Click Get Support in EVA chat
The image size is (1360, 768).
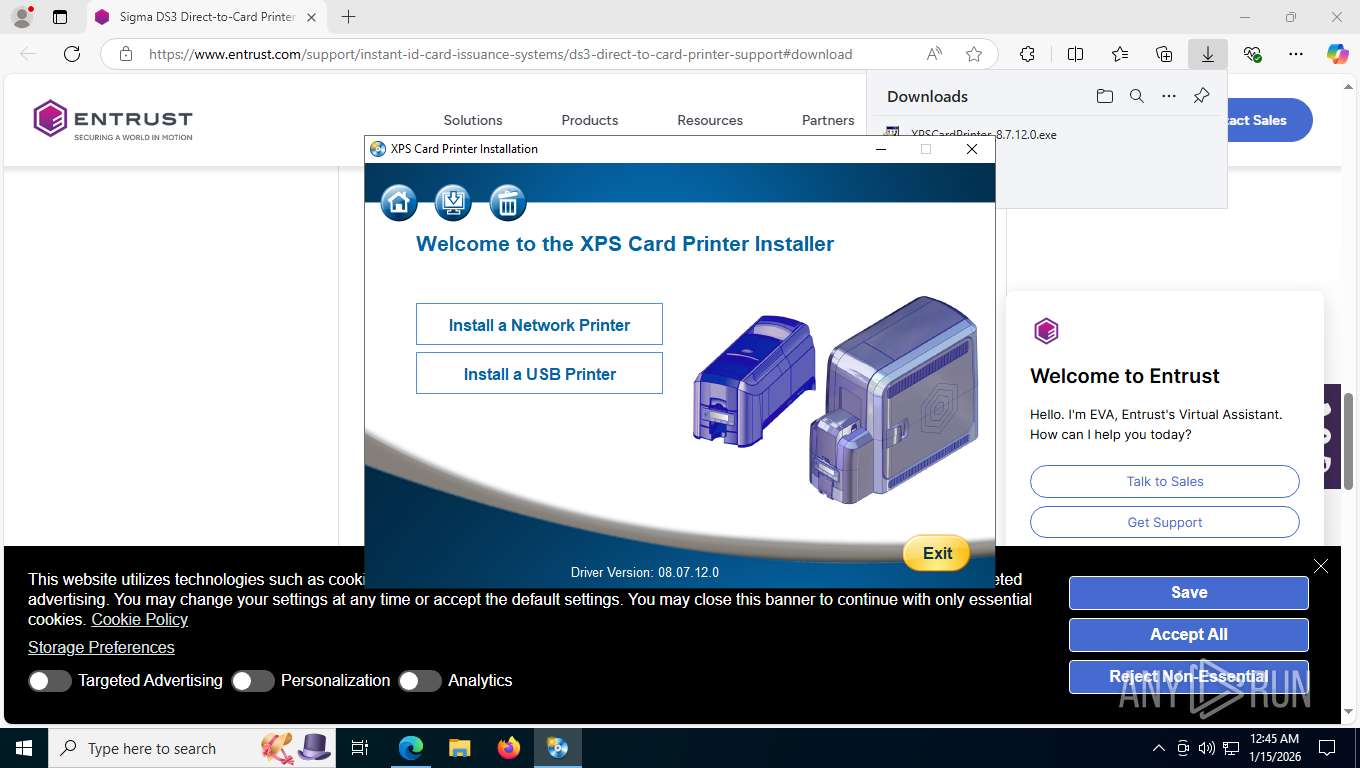pyautogui.click(x=1165, y=522)
